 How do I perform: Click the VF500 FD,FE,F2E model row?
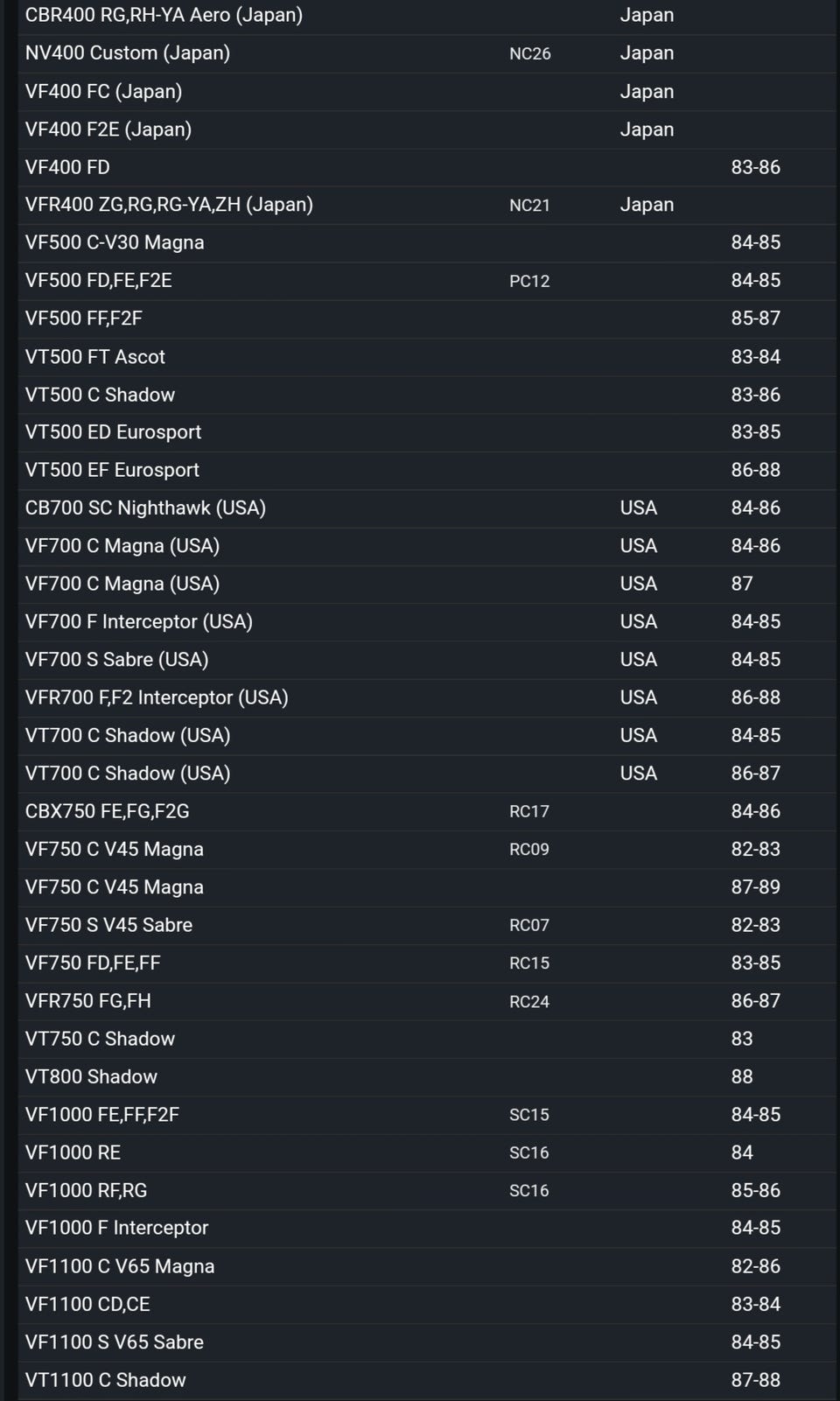pos(99,281)
